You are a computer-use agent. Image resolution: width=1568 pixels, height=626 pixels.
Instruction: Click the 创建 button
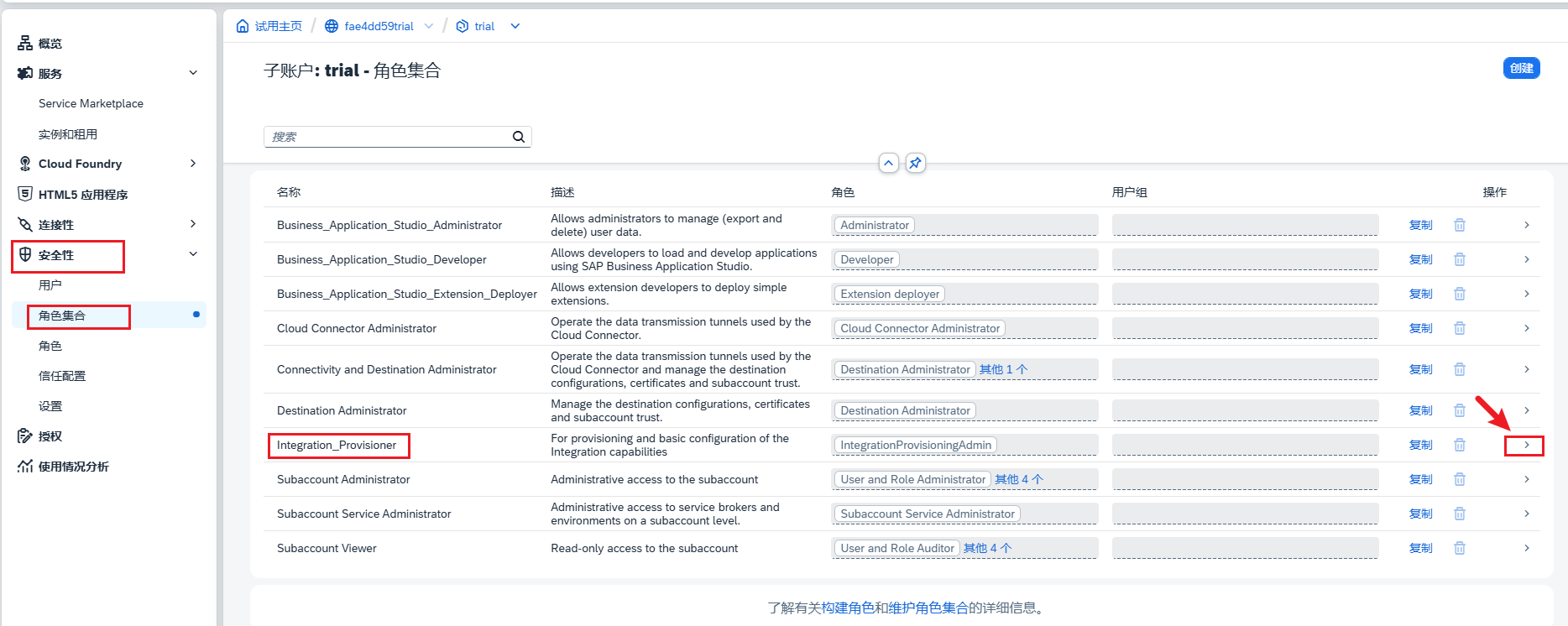pos(1521,68)
